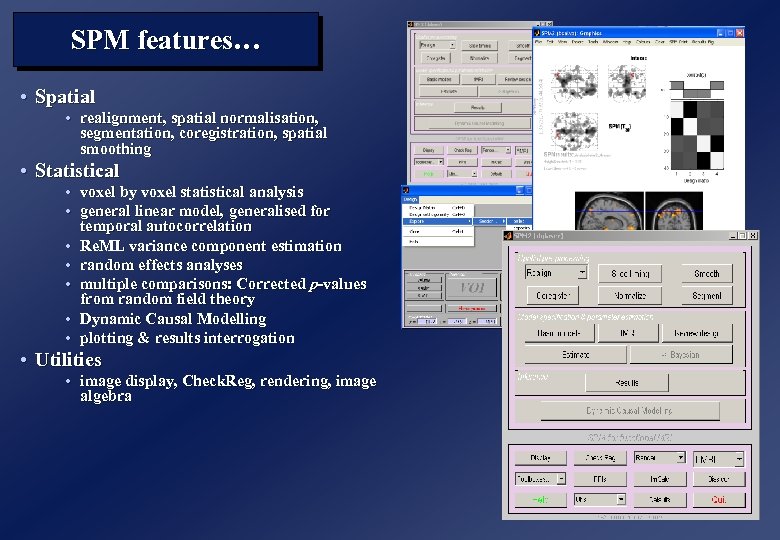Open the Realign dropdown in front SPM2 window
780x540 pixels.
(556, 272)
